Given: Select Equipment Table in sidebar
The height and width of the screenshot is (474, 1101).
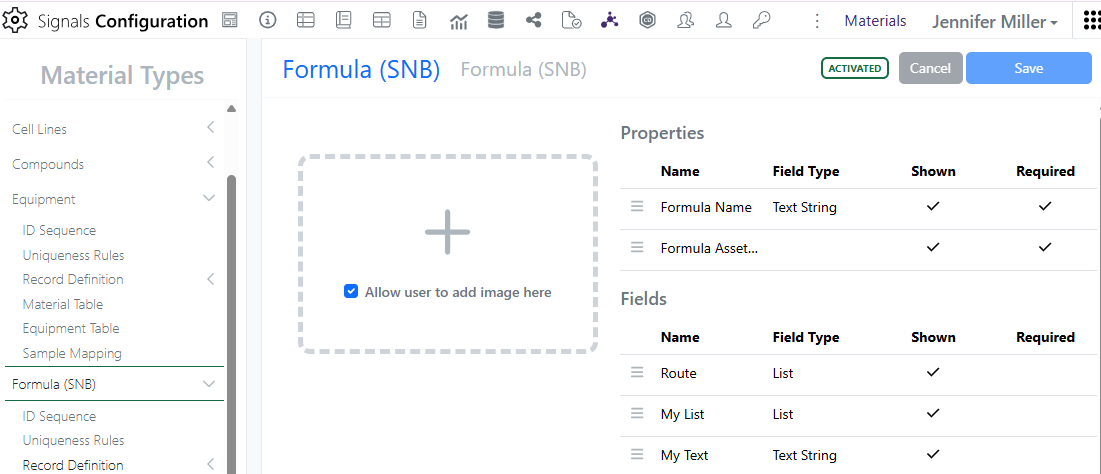Looking at the screenshot, I should (71, 328).
